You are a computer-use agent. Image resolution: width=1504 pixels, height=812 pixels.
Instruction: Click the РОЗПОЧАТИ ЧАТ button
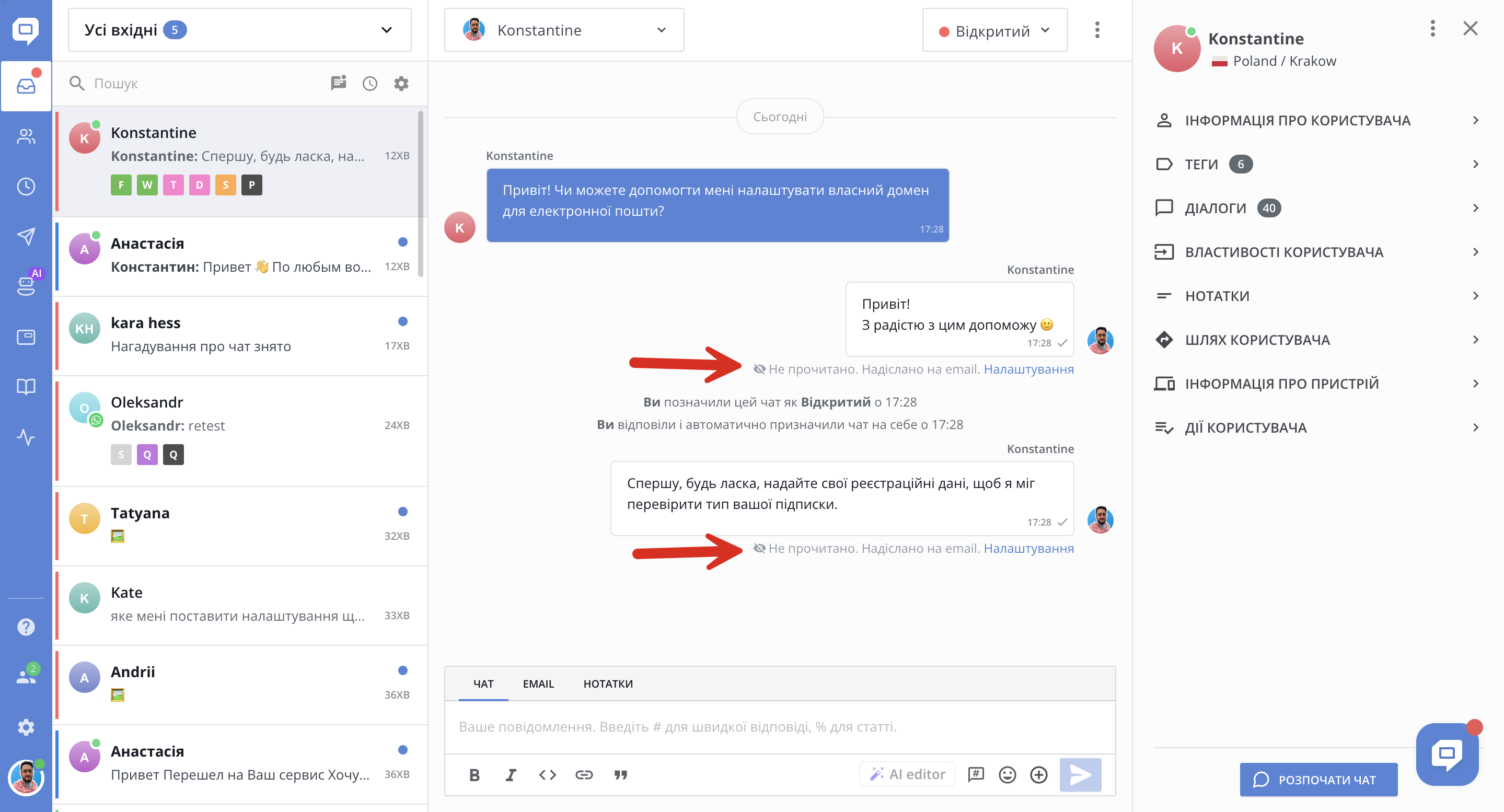[x=1318, y=779]
